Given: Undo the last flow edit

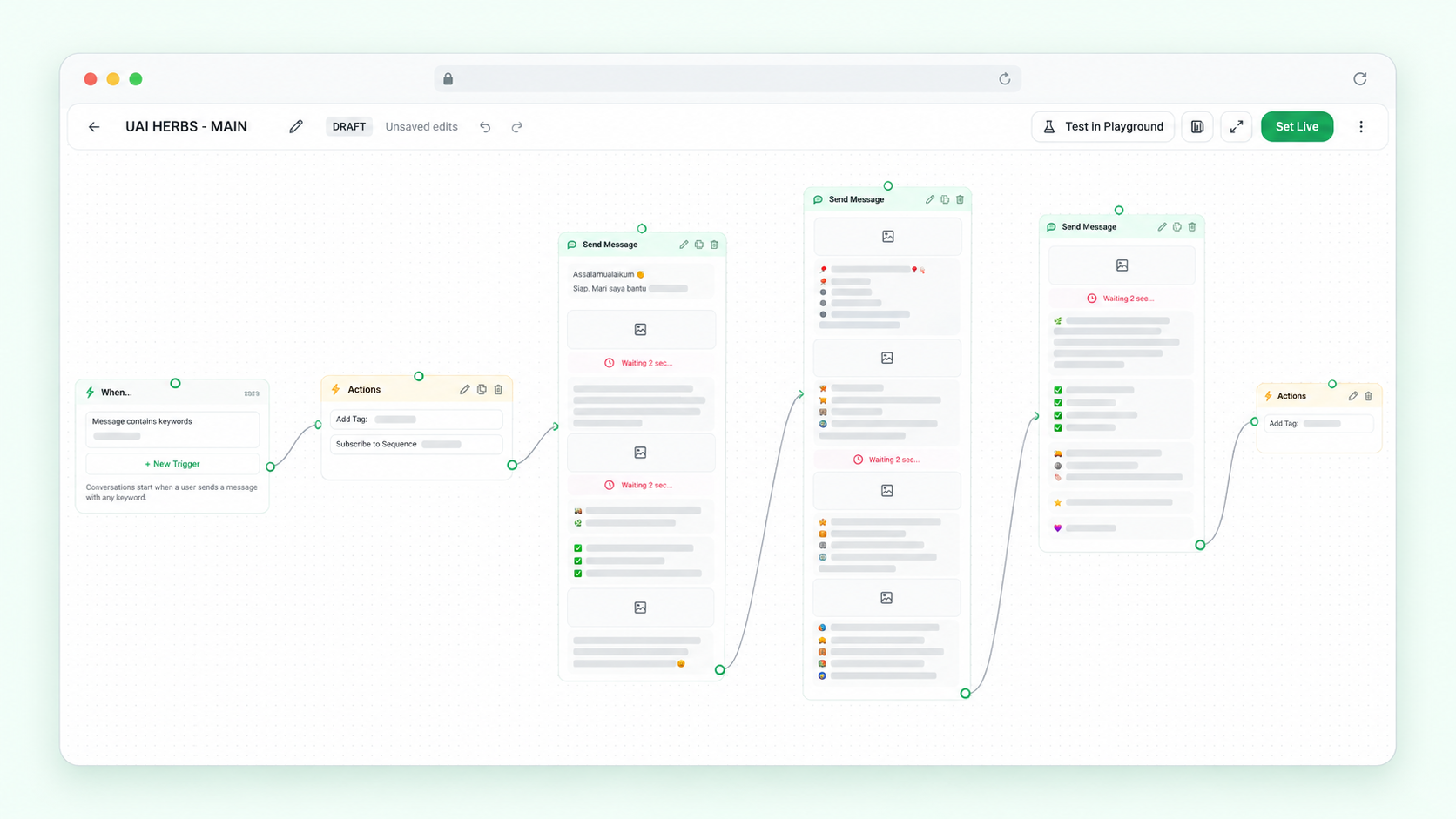Looking at the screenshot, I should (485, 127).
